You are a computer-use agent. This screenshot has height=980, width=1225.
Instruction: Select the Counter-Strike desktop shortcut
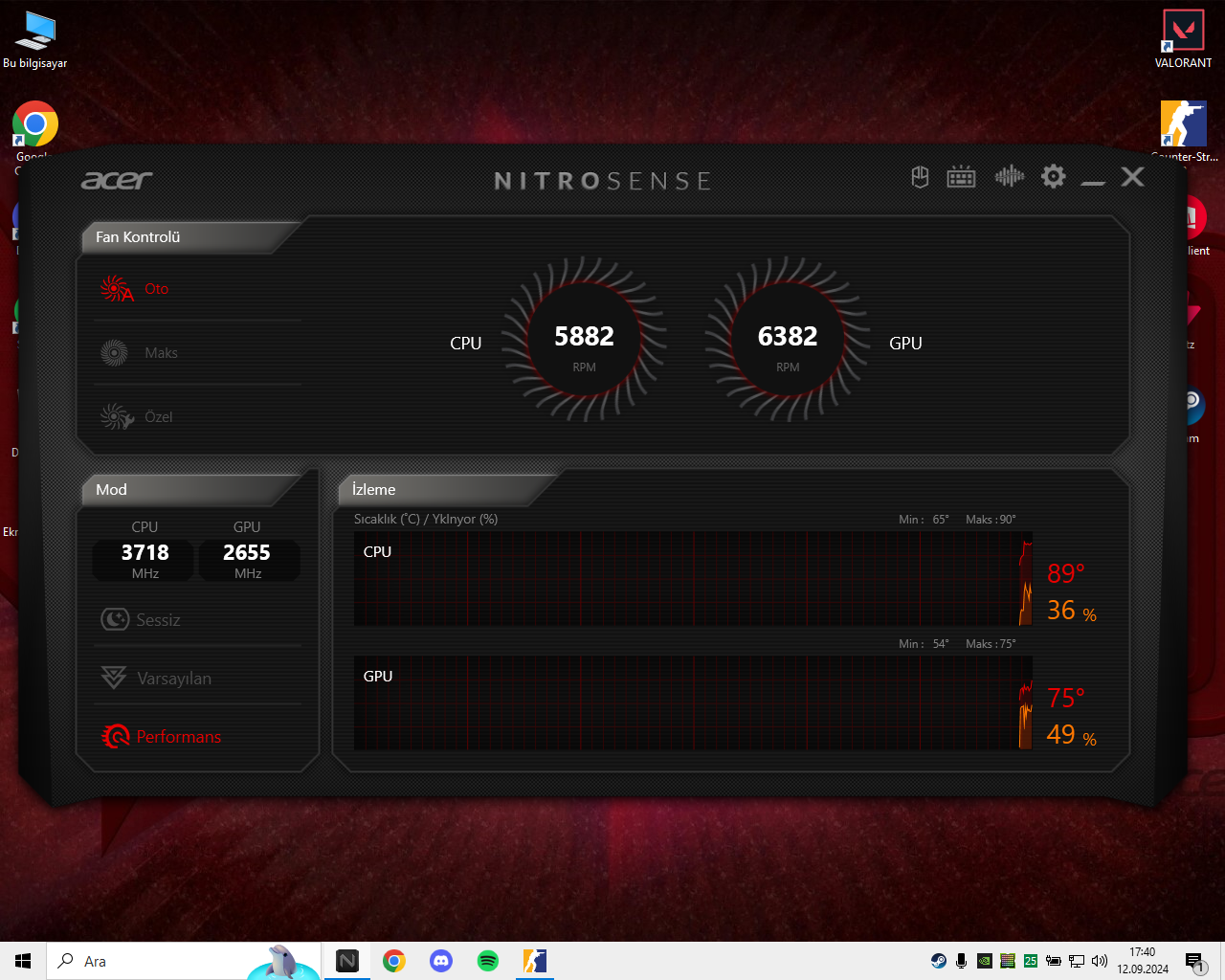(x=1184, y=132)
